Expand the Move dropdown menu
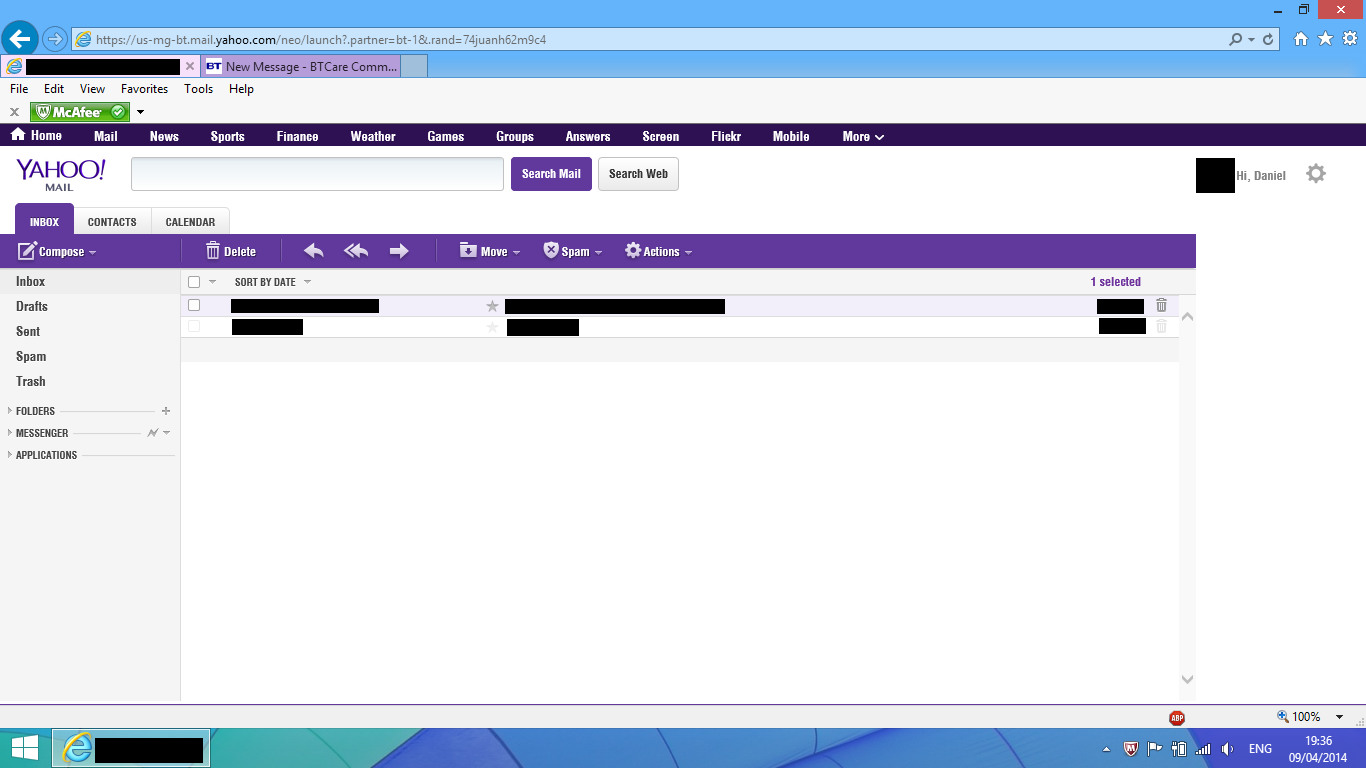Screen dimensions: 1366x768 click(x=490, y=251)
